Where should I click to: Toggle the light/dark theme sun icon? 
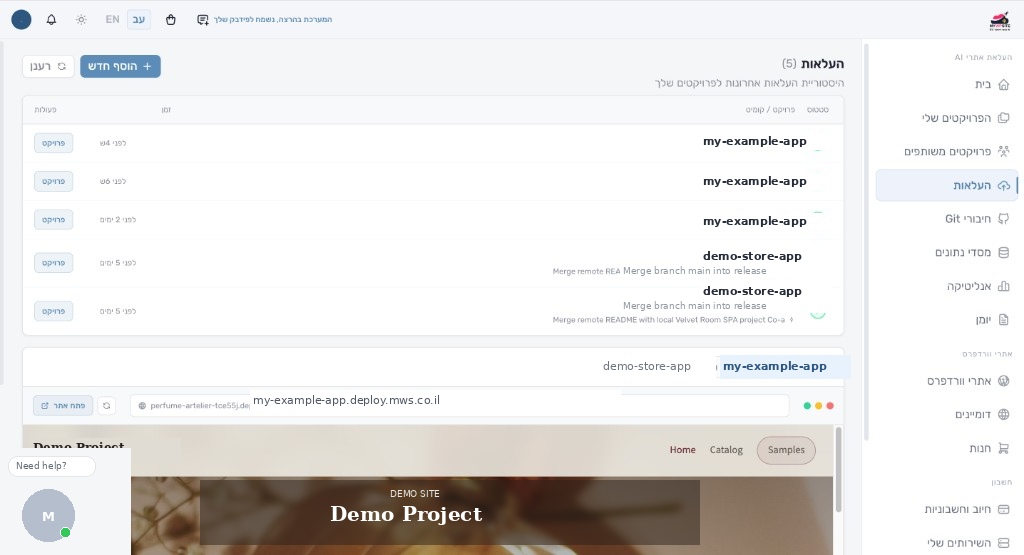coord(81,20)
